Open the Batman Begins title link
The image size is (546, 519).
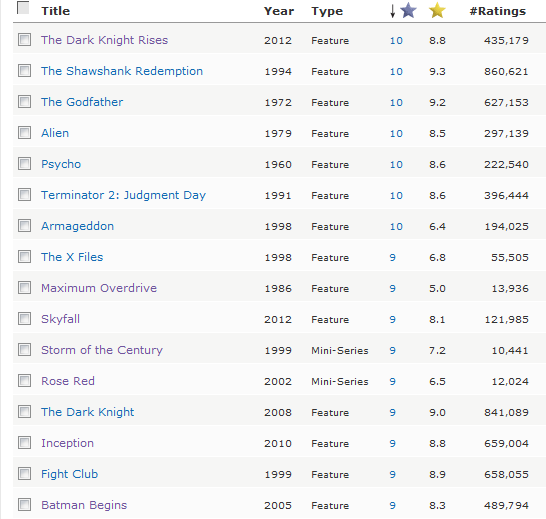point(84,505)
